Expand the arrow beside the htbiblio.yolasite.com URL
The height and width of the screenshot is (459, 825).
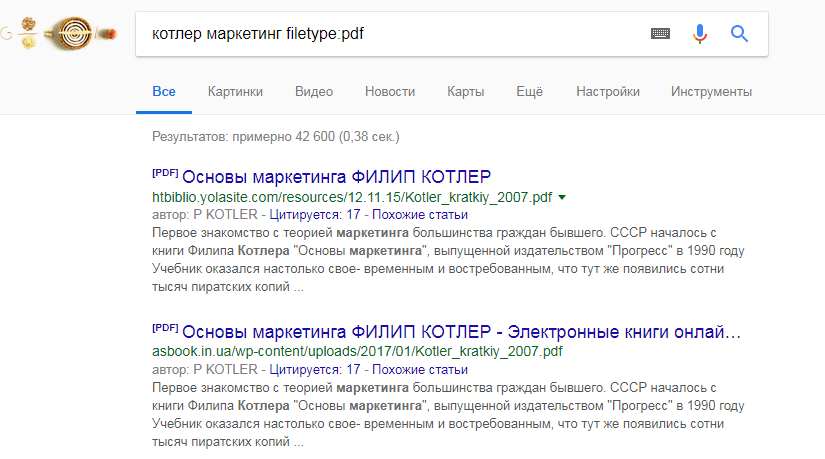point(561,198)
